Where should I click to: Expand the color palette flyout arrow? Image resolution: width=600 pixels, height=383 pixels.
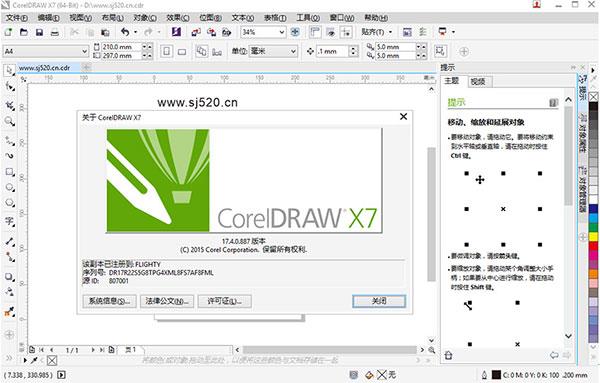593,70
